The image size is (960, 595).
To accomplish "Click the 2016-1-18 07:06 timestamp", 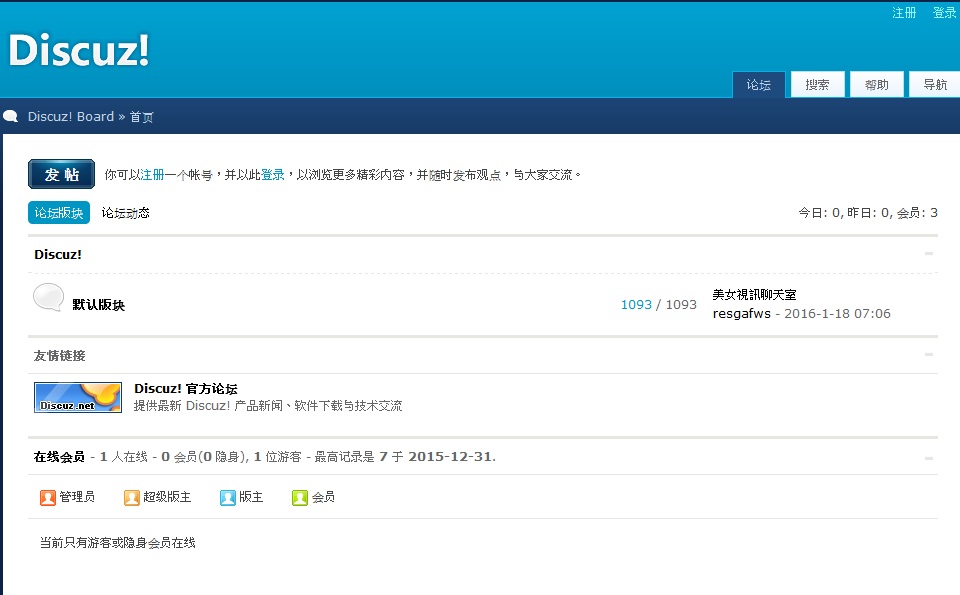I will pyautogui.click(x=837, y=313).
